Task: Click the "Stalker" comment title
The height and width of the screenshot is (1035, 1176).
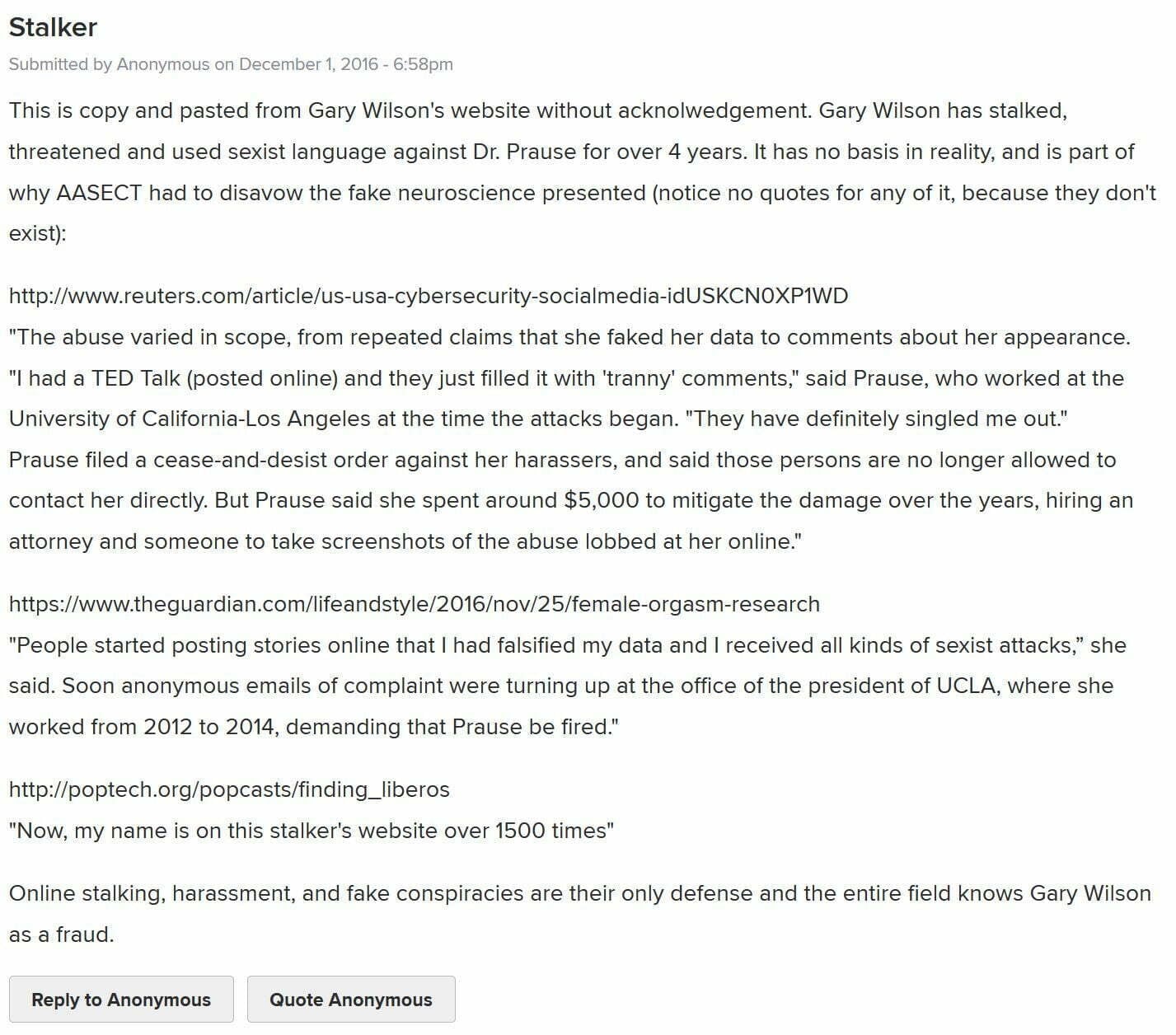Action: click(x=53, y=27)
